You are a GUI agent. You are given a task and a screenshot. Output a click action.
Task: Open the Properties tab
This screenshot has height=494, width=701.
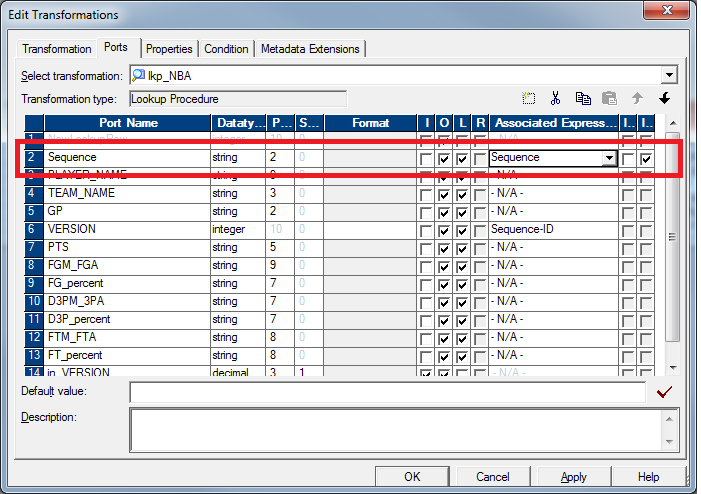point(169,49)
